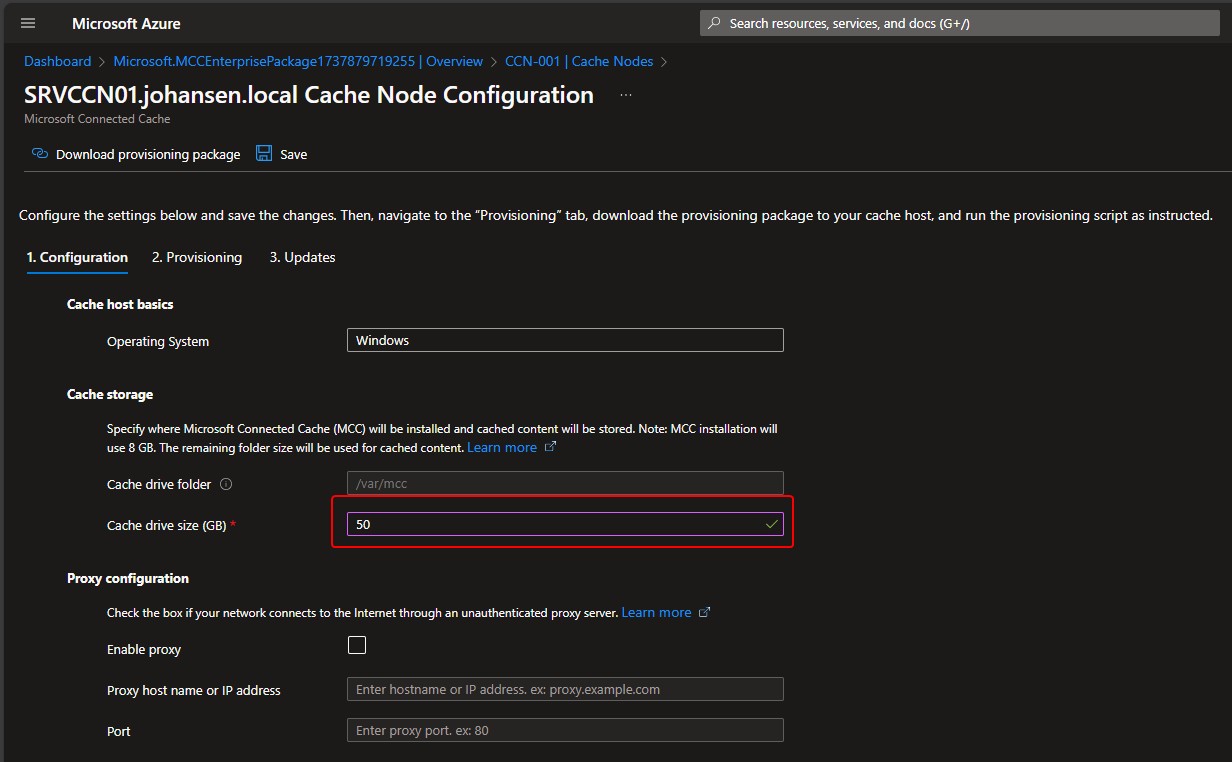Viewport: 1232px width, 762px height.
Task: Focus the Azure search resources box
Action: [x=960, y=23]
